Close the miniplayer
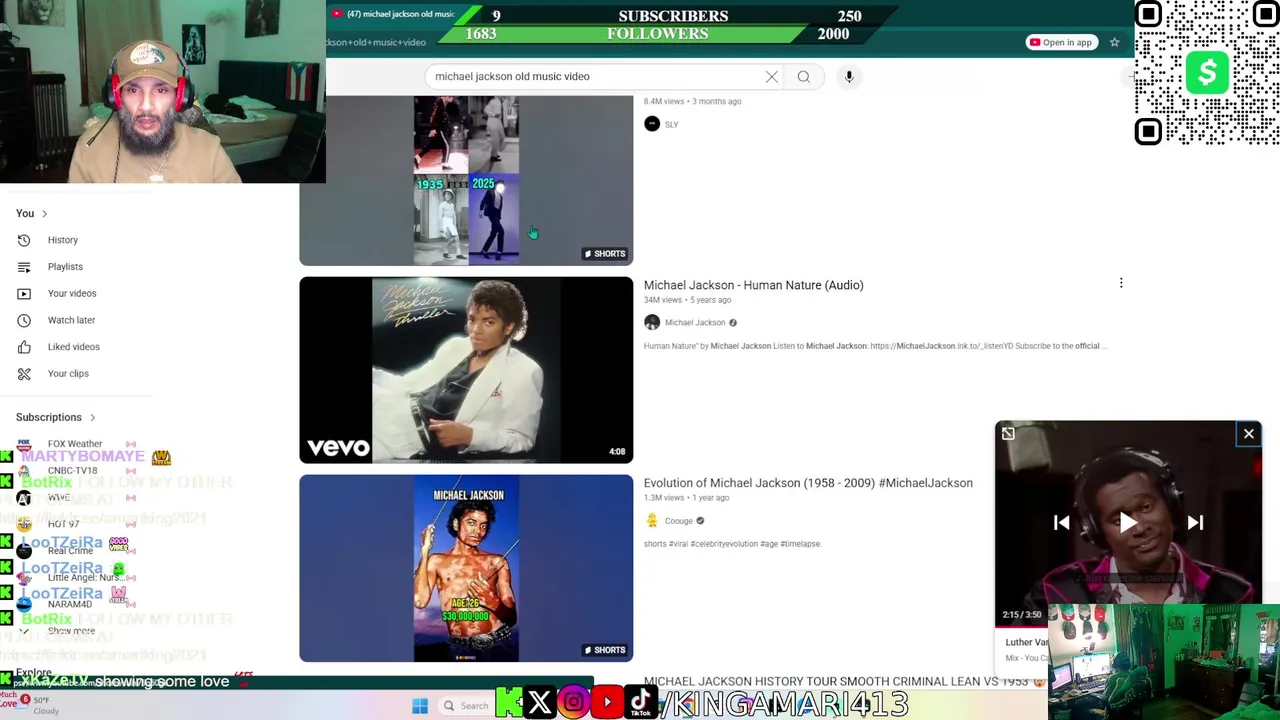Screen dimensions: 1280x720 tap(1248, 434)
